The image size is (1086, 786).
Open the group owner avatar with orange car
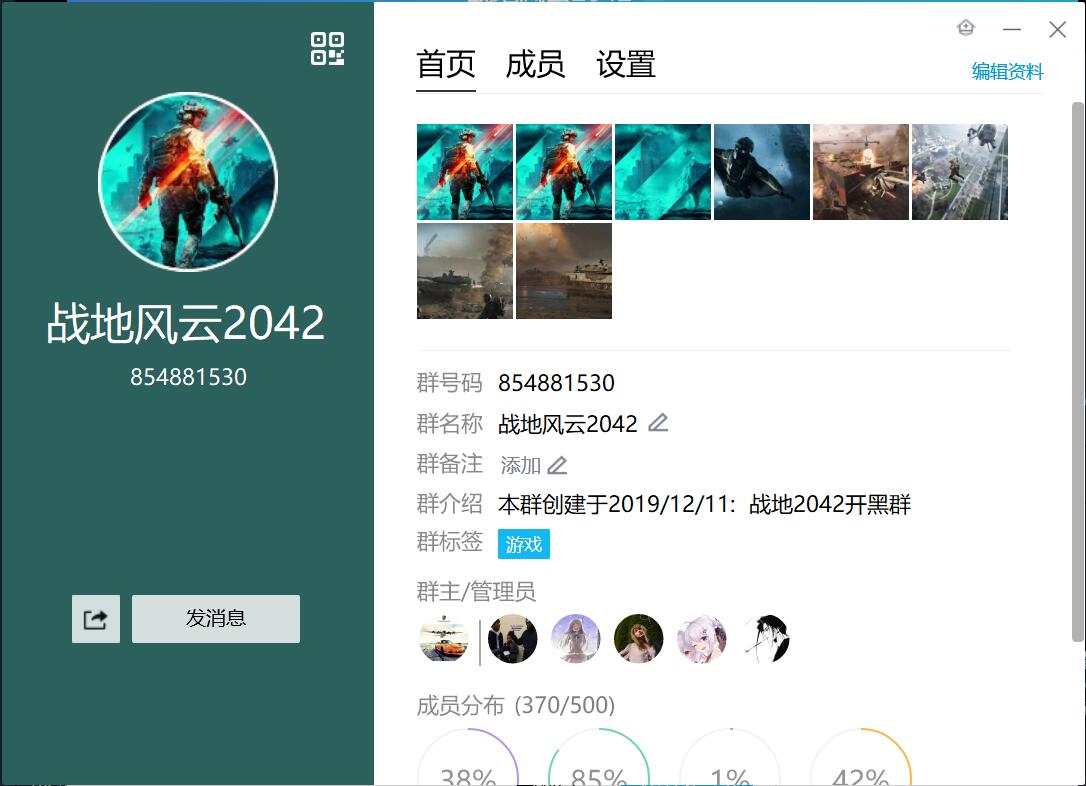click(x=444, y=638)
